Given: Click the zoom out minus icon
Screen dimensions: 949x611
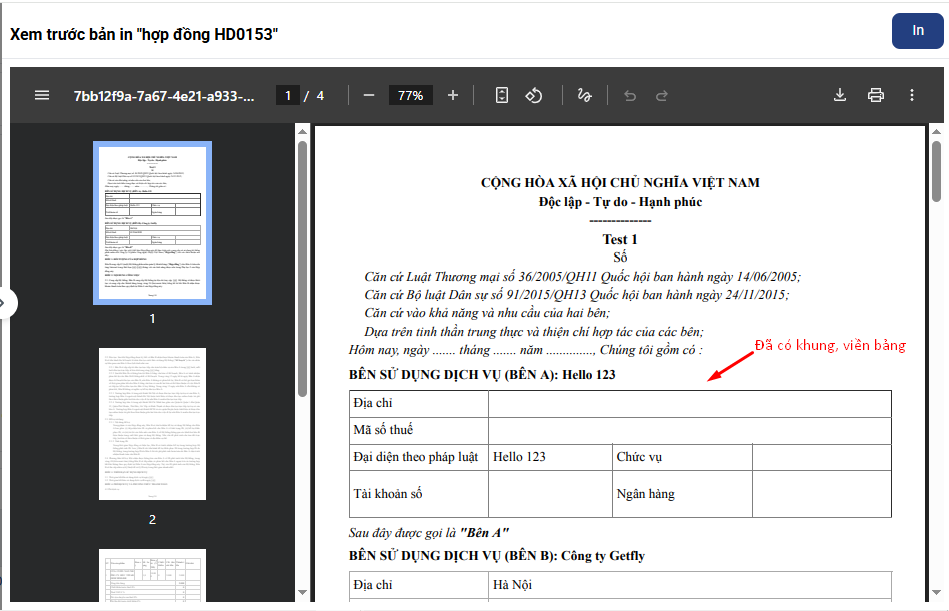Looking at the screenshot, I should coord(369,95).
